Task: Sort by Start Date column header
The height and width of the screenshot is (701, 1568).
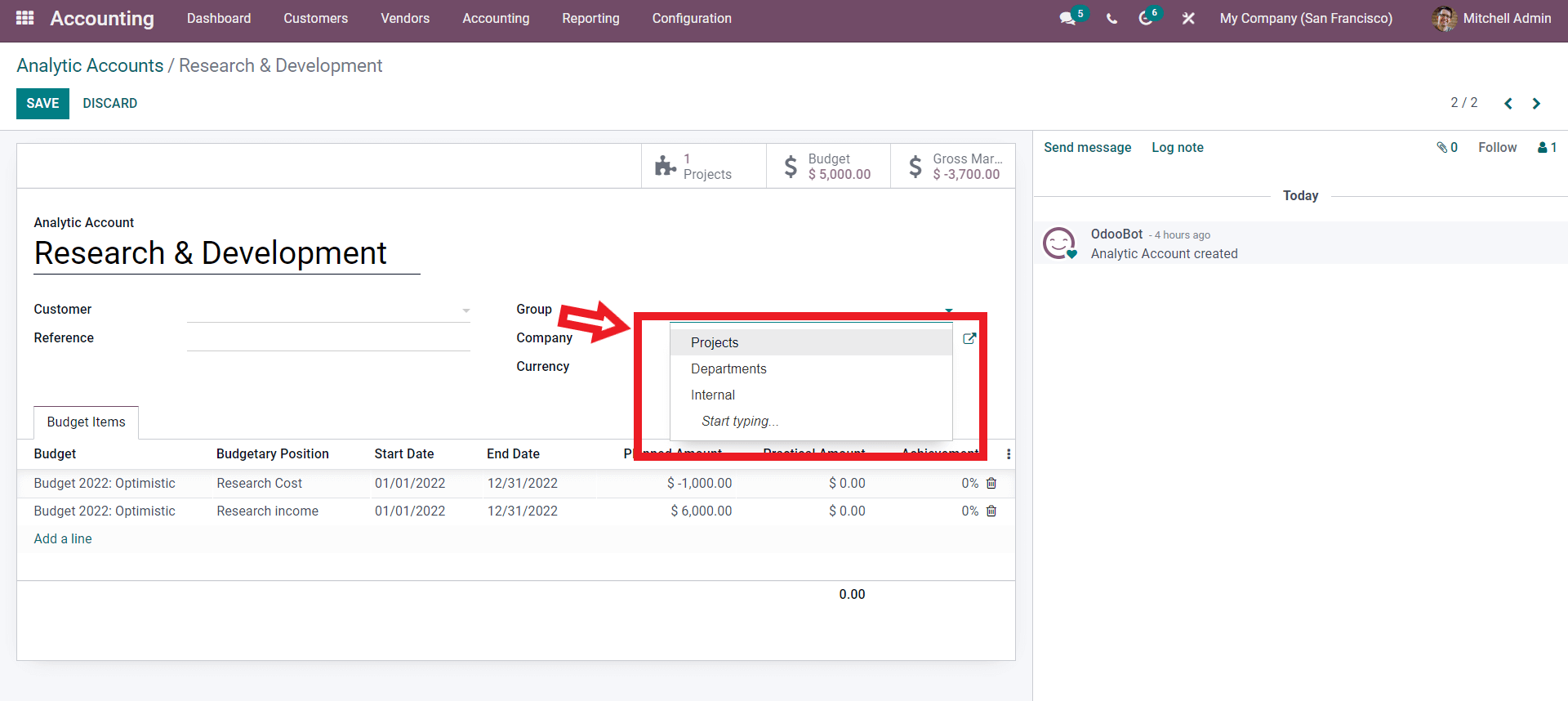Action: coord(404,453)
